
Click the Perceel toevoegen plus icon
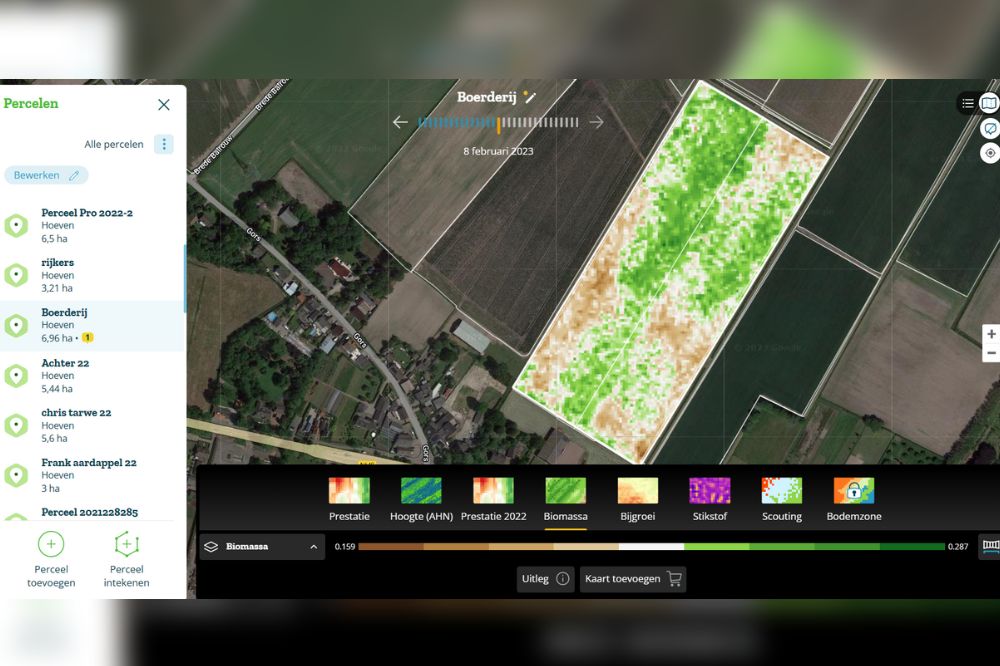click(x=51, y=544)
